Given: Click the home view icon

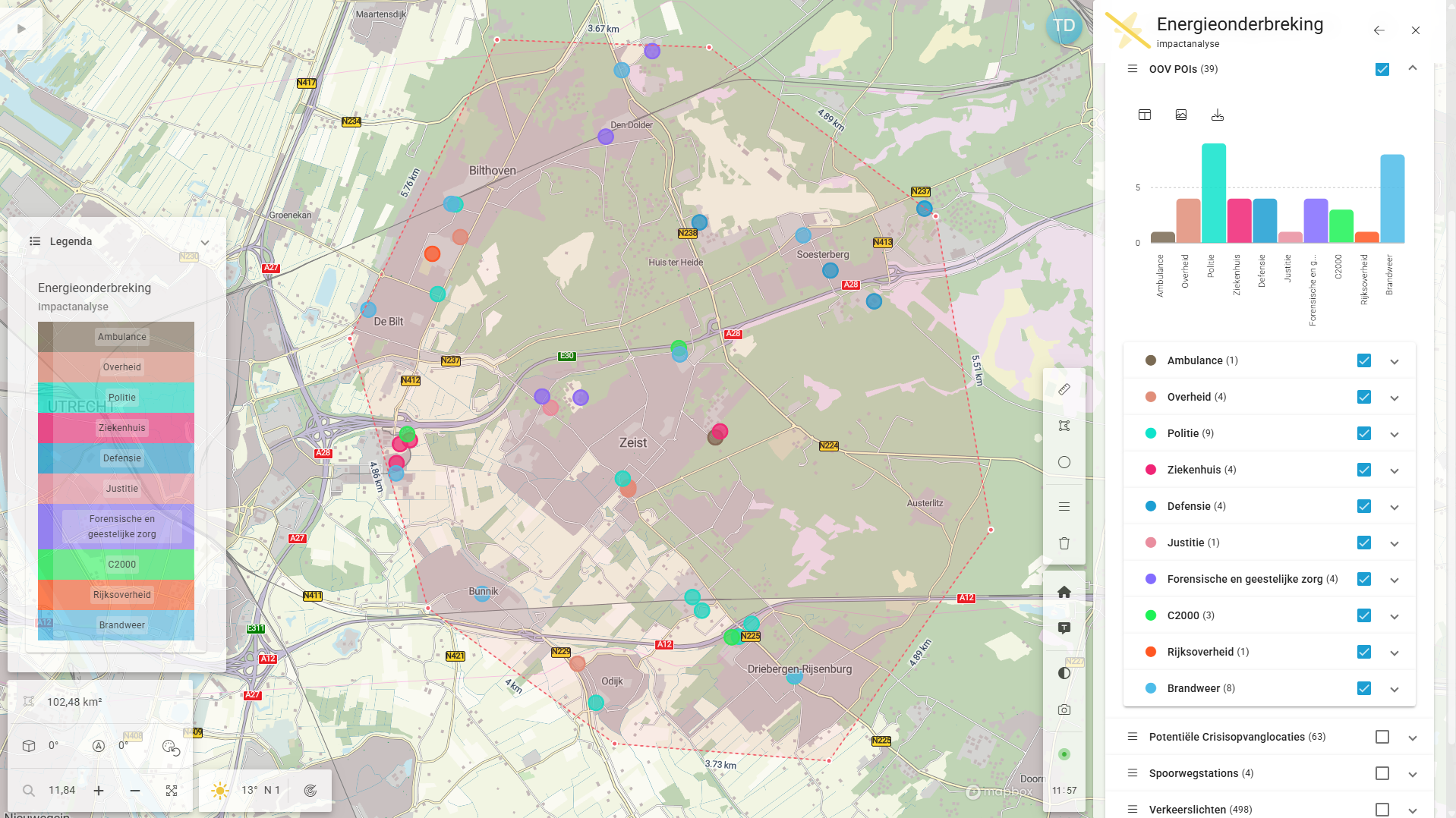Looking at the screenshot, I should [x=1064, y=592].
